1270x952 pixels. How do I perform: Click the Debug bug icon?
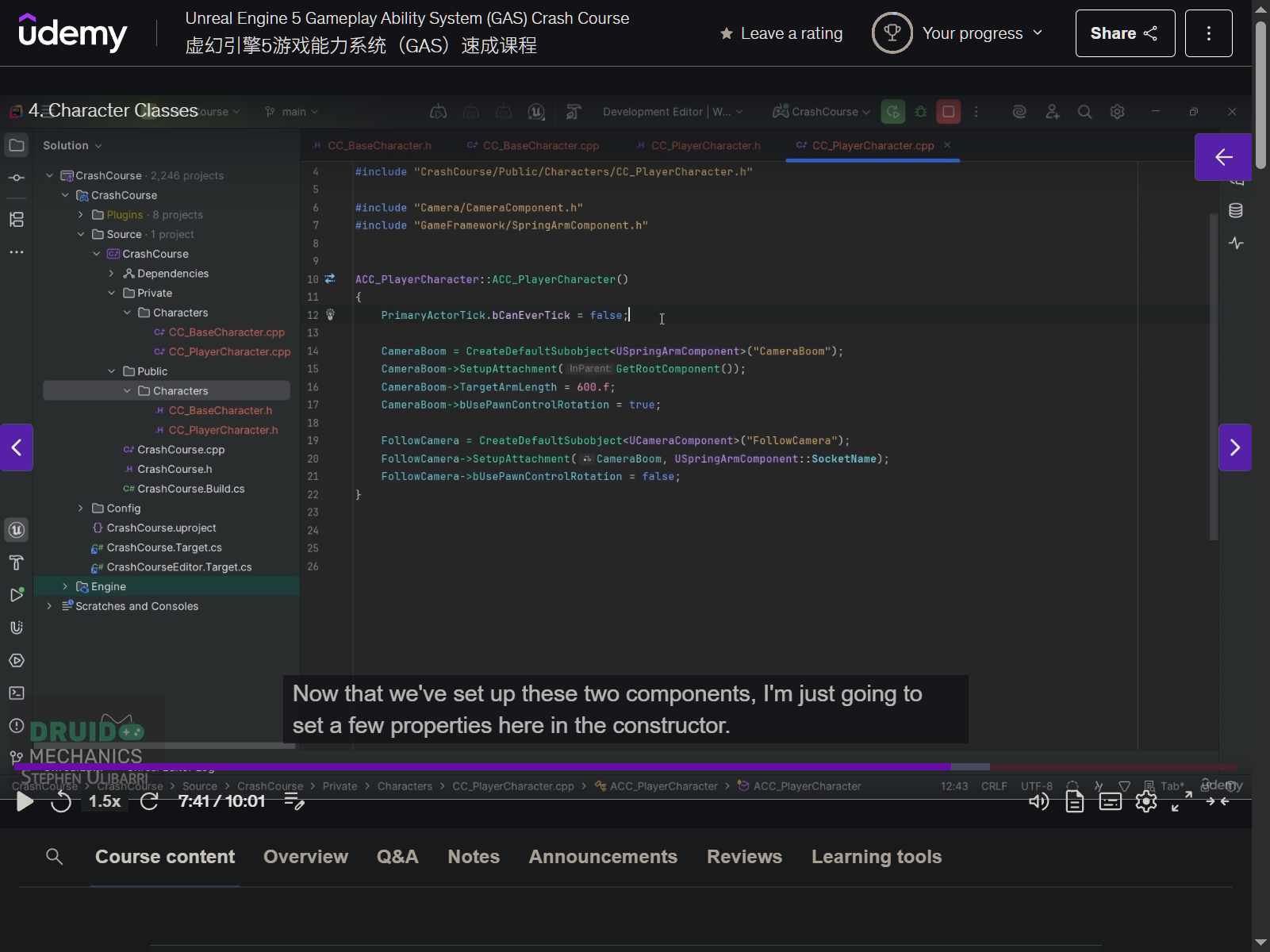click(x=921, y=112)
